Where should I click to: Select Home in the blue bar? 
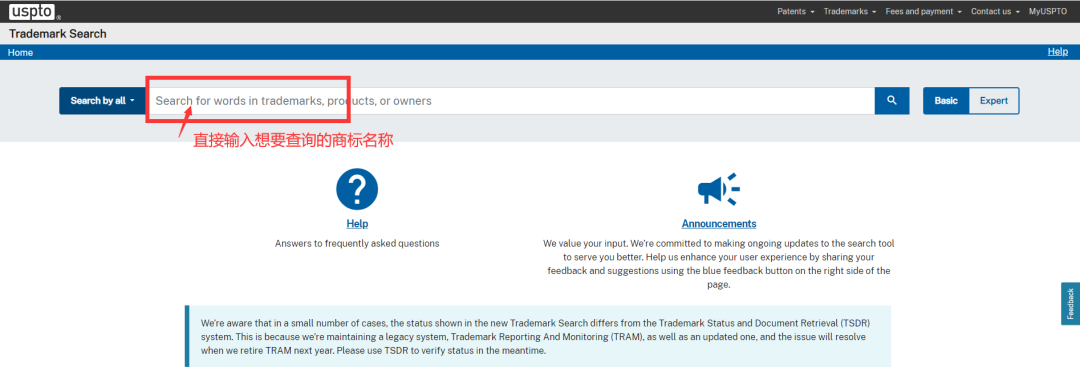tap(21, 52)
